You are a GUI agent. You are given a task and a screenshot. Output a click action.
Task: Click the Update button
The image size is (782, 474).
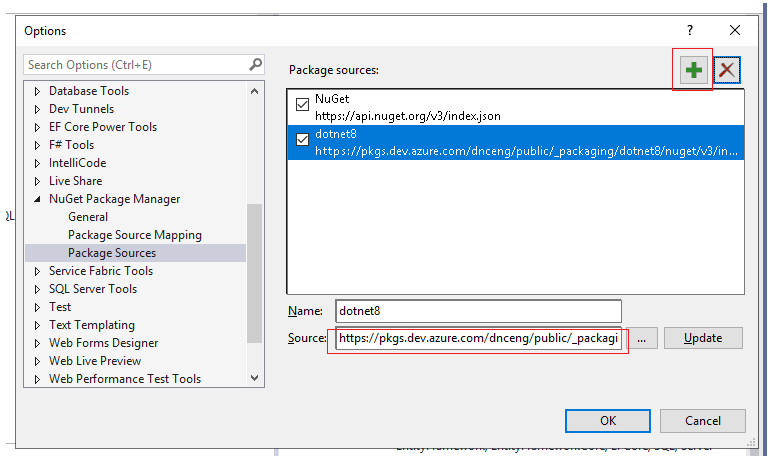tap(703, 338)
